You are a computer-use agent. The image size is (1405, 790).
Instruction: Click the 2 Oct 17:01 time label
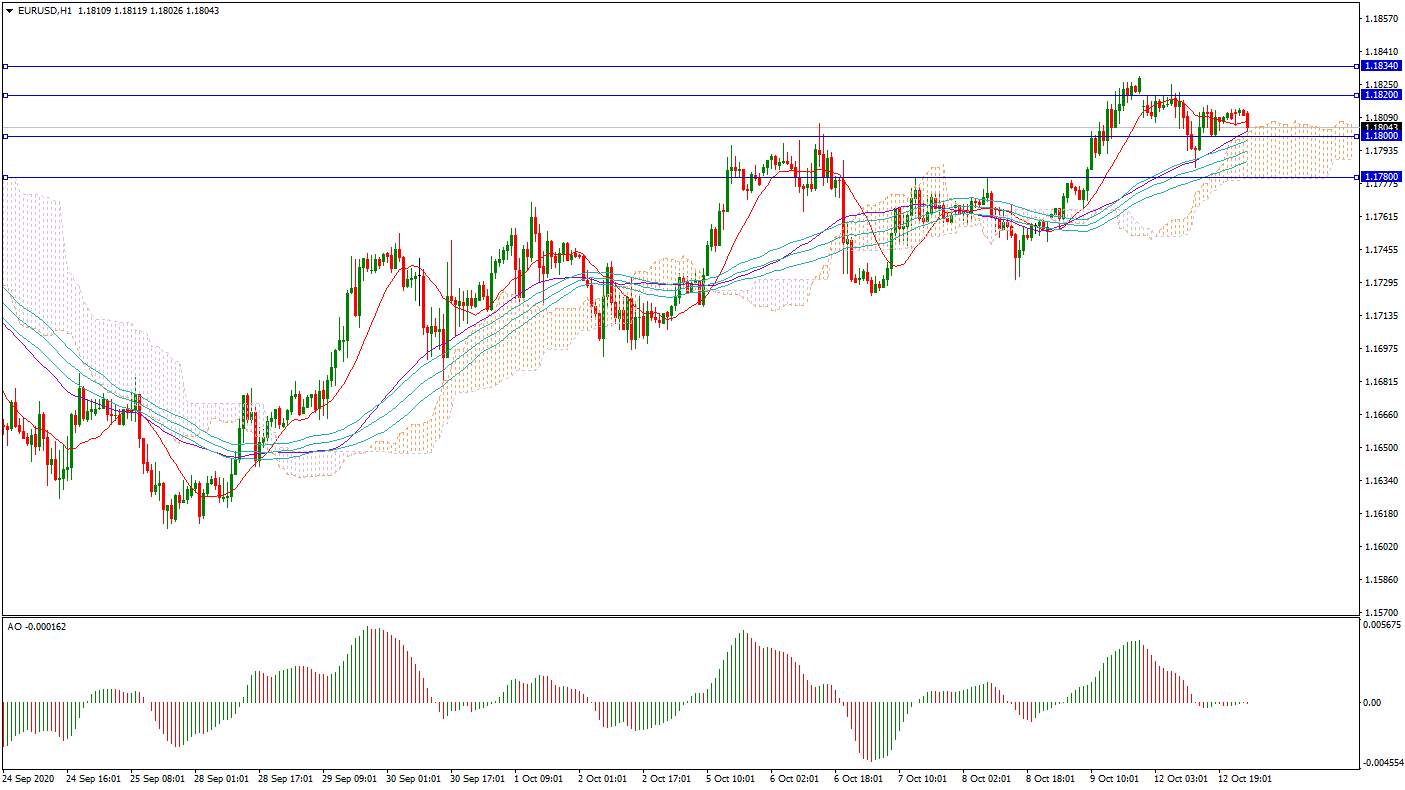point(668,778)
